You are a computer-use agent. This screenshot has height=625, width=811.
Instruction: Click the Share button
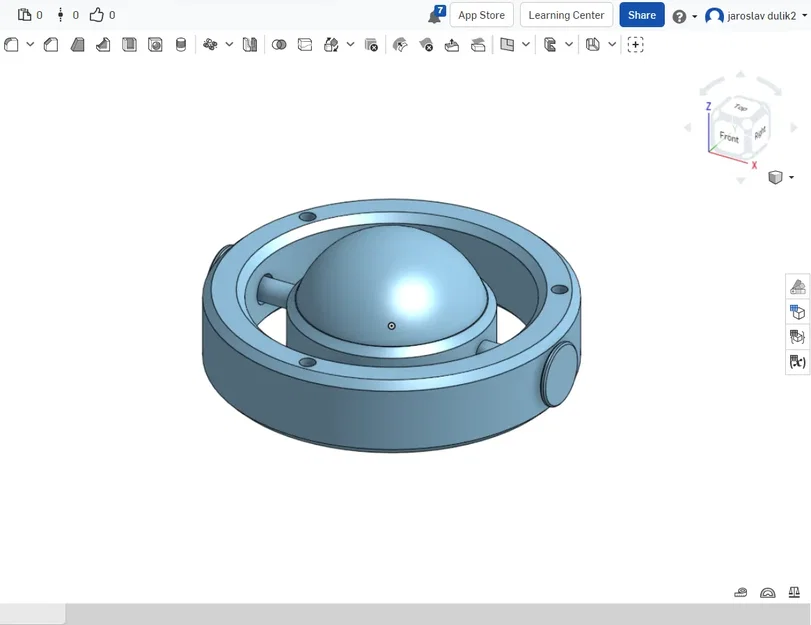642,15
